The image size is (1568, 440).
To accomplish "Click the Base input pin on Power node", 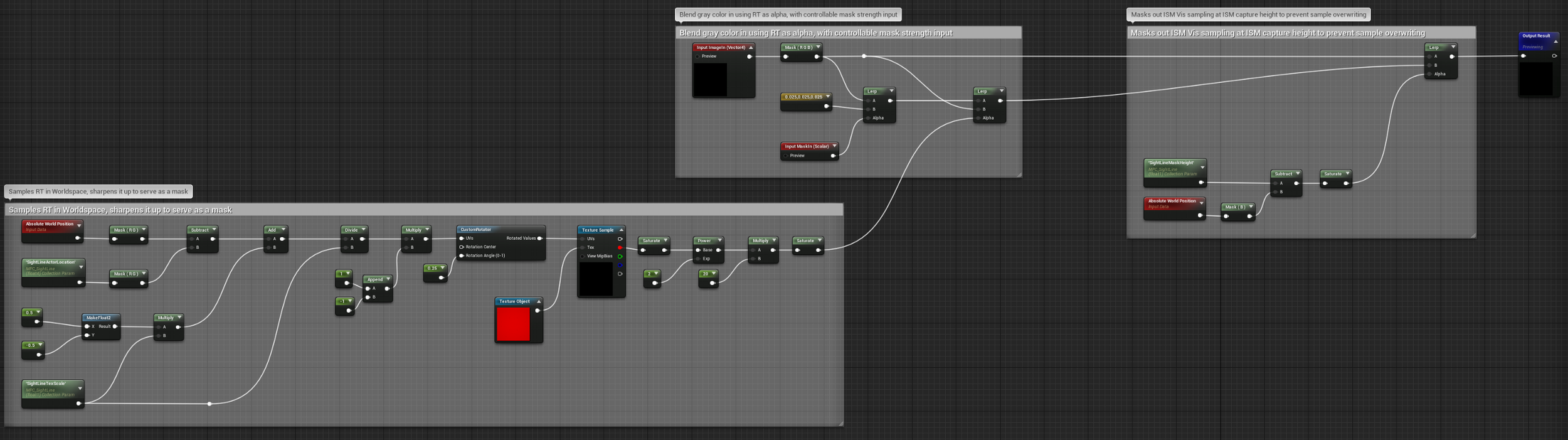I will point(698,250).
